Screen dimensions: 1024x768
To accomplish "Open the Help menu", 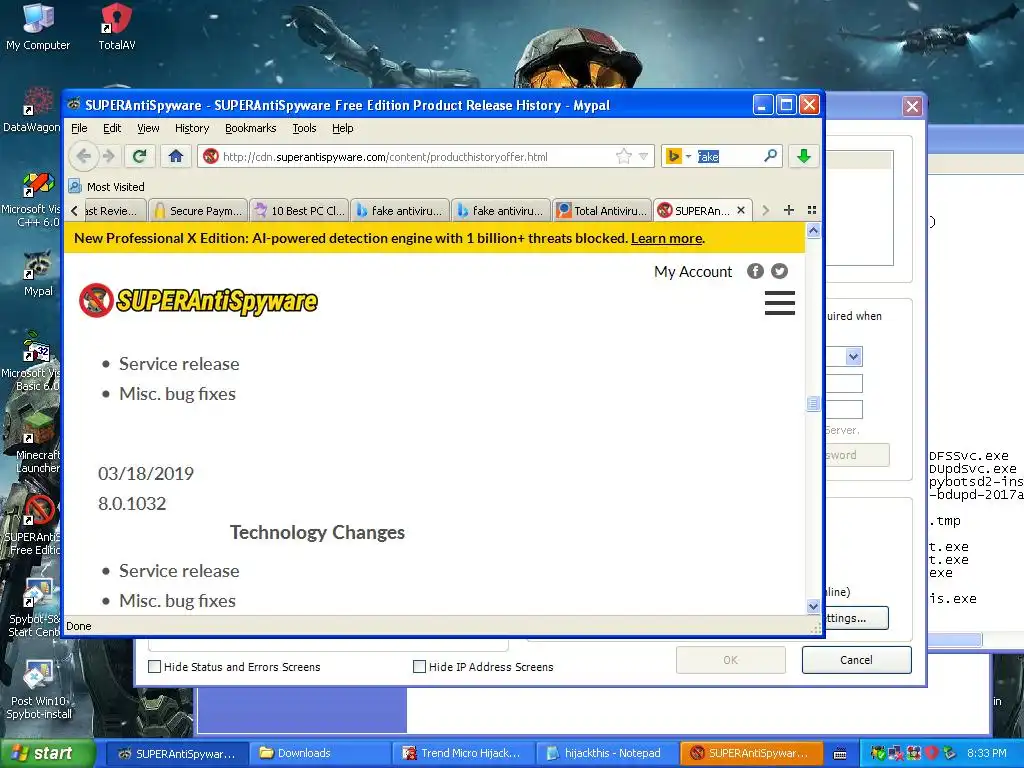I will point(343,128).
